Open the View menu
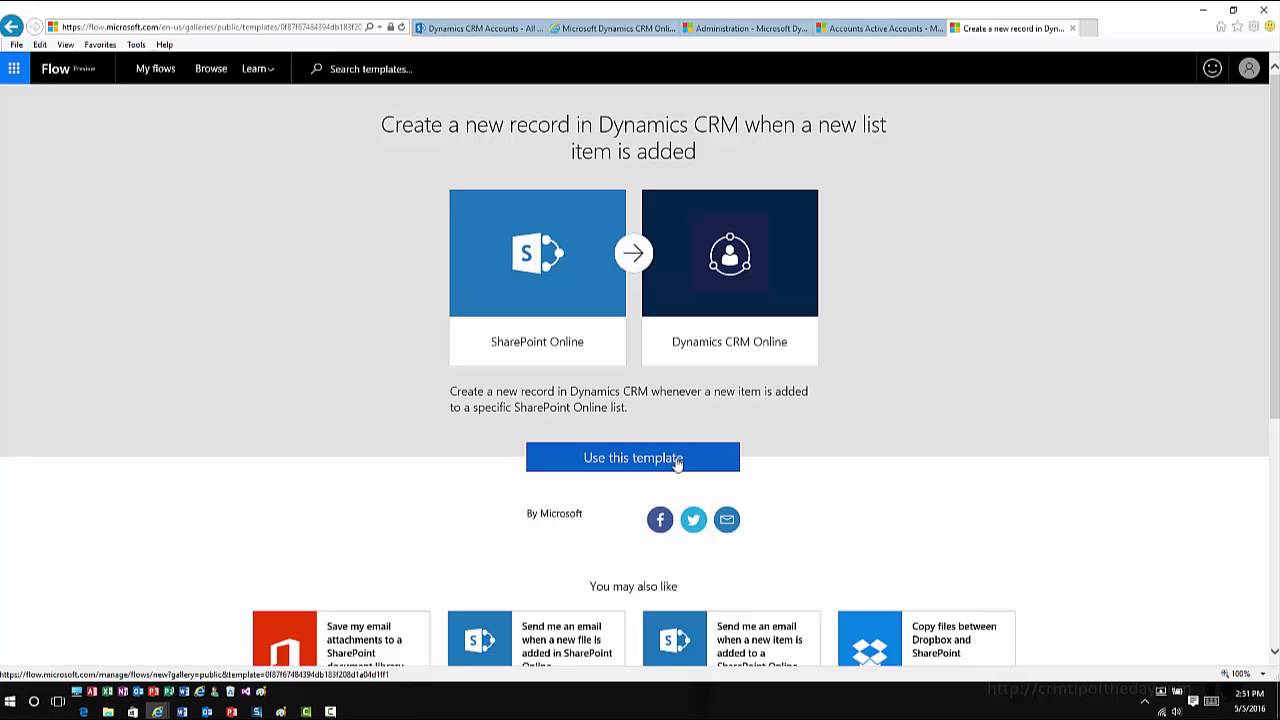The image size is (1280, 720). pyautogui.click(x=66, y=45)
